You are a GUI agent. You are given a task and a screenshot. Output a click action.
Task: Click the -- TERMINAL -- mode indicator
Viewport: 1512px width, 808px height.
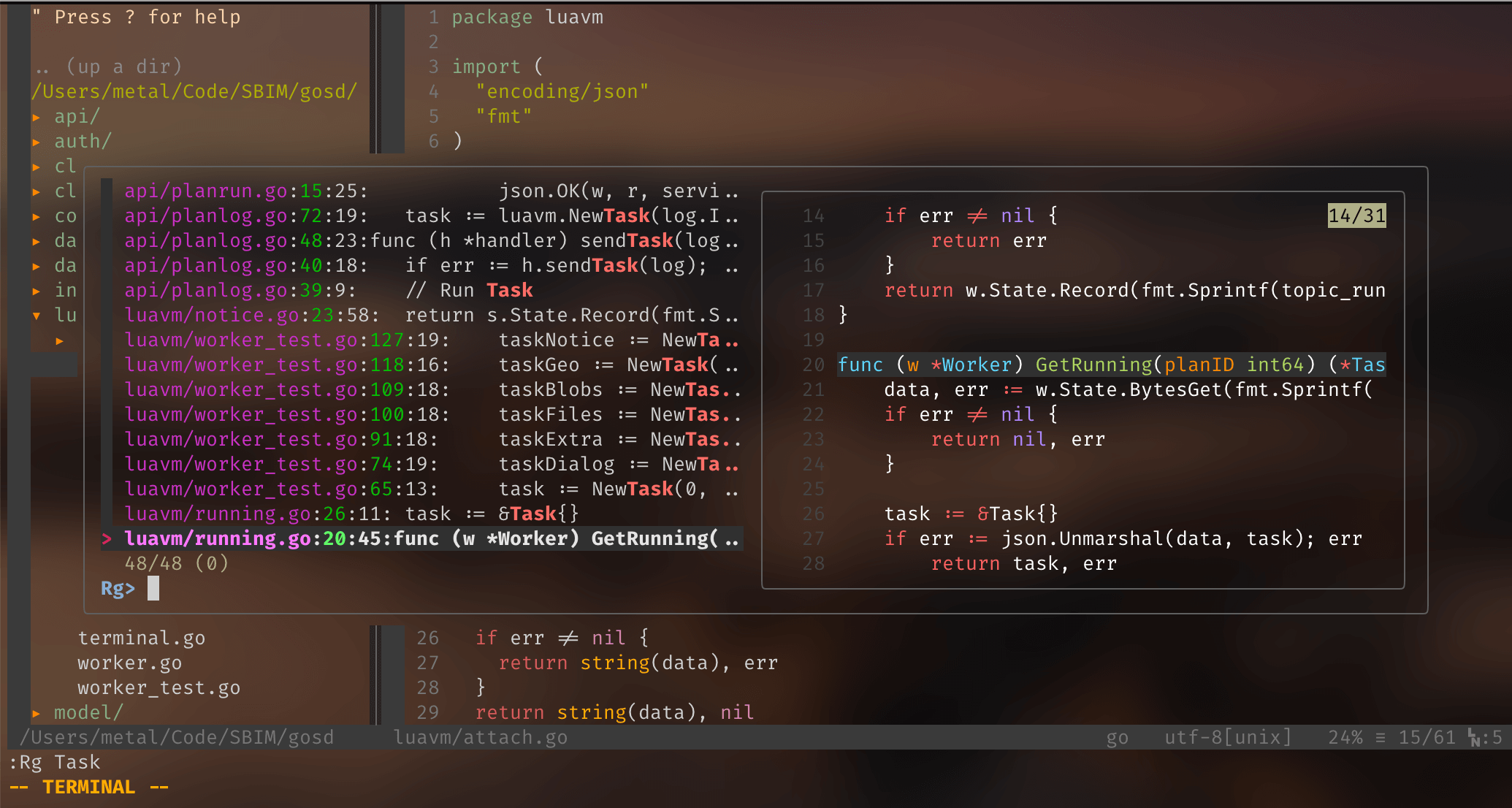click(x=89, y=788)
